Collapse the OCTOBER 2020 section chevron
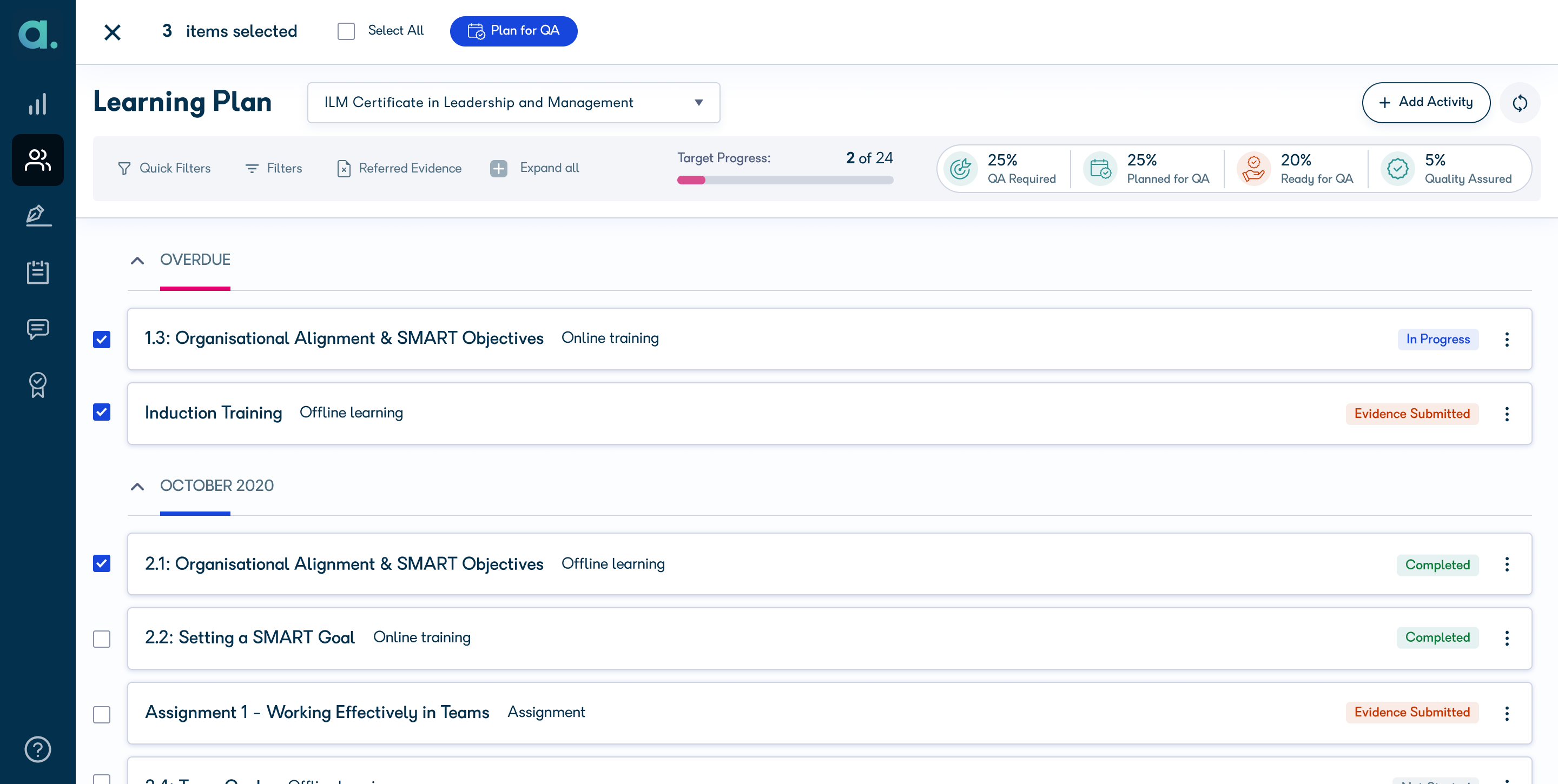This screenshot has height=784, width=1558. pos(137,487)
